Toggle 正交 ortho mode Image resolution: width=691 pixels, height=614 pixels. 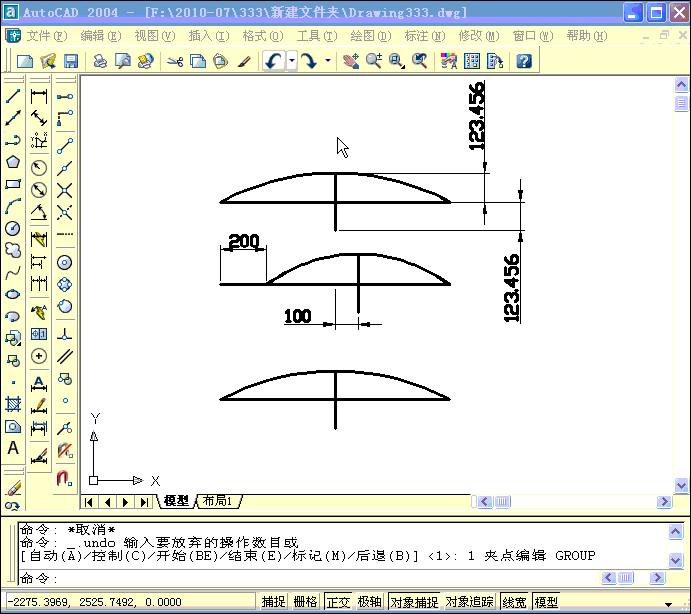[x=338, y=602]
